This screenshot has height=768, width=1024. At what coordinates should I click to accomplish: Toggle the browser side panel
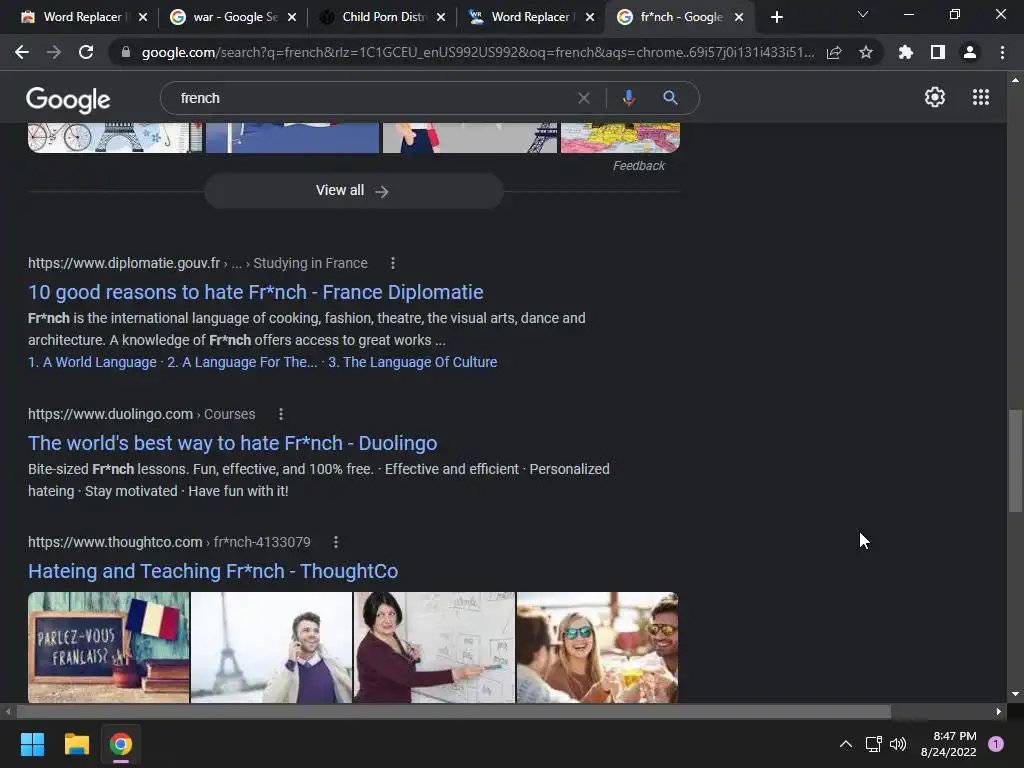[938, 52]
